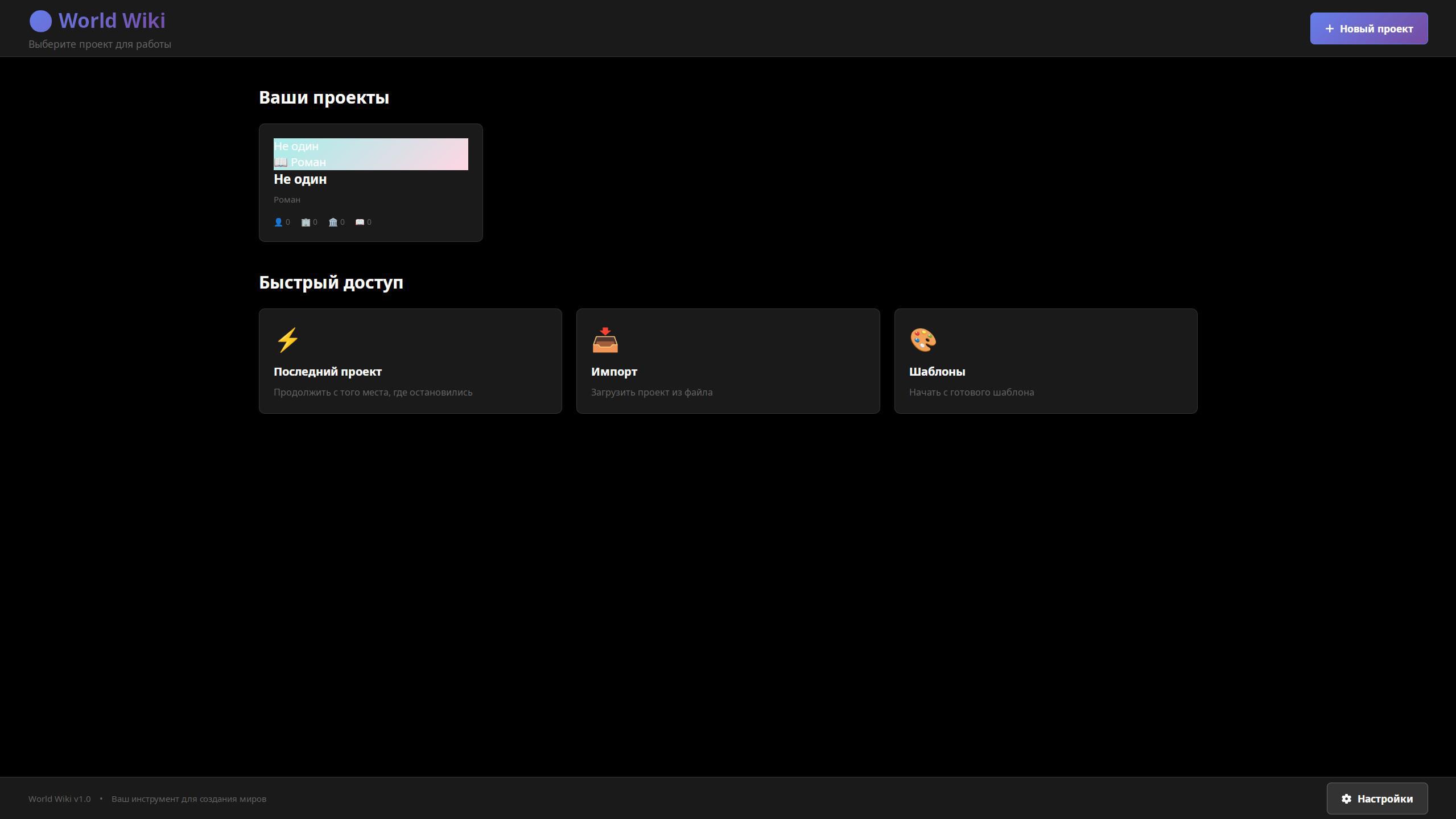Click World Wiki v1.0 footer text

point(60,799)
